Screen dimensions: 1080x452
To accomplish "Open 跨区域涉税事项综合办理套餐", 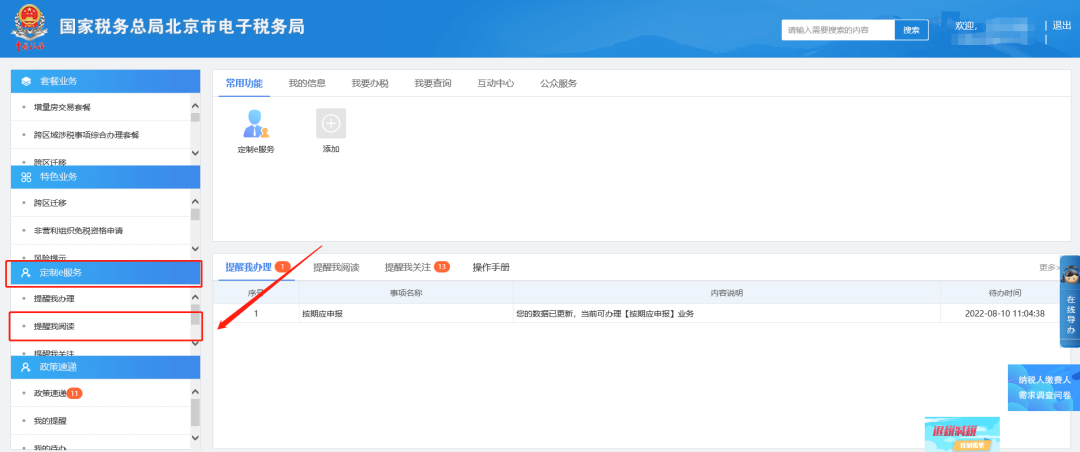I will (x=87, y=135).
